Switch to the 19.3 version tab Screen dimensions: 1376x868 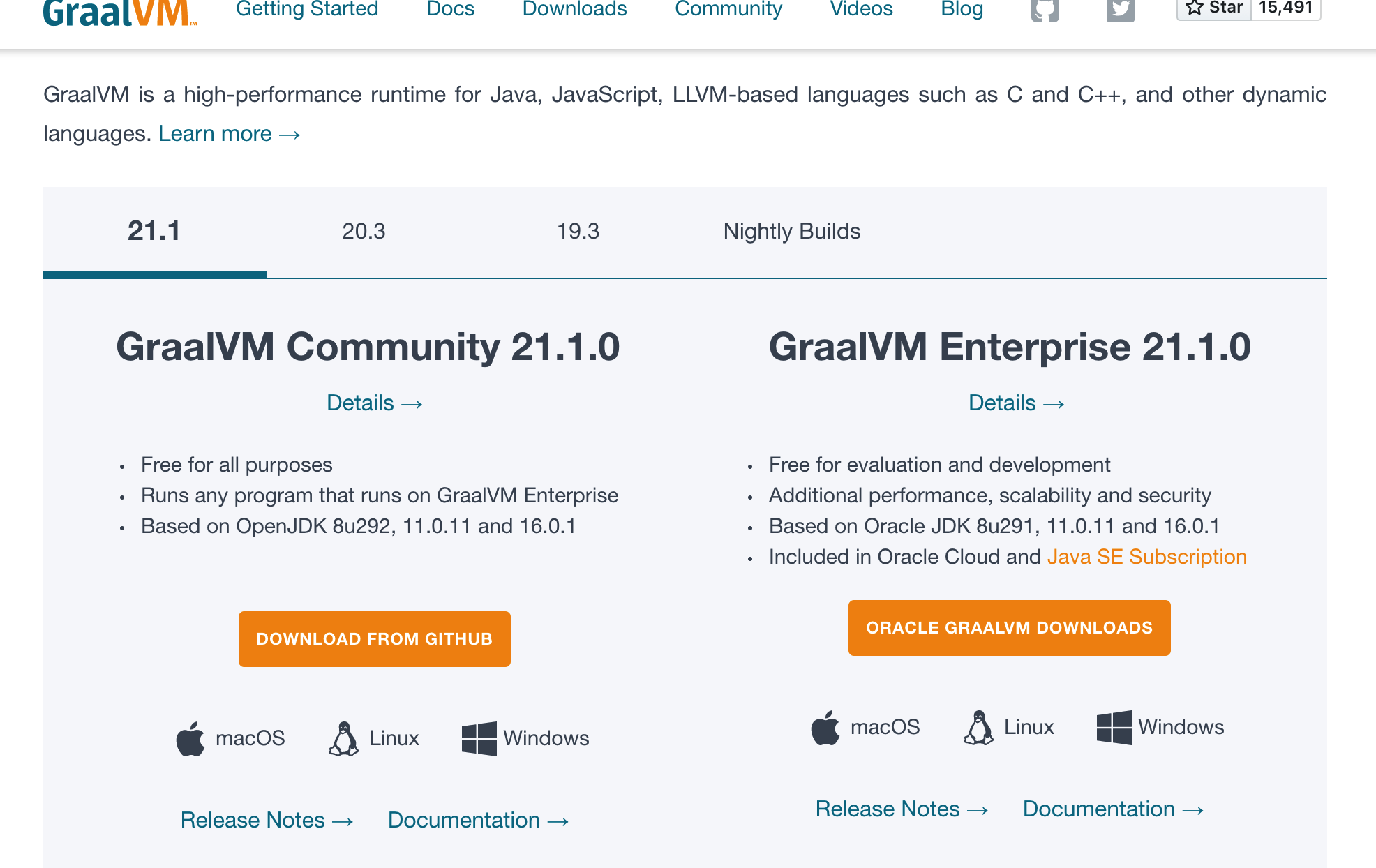(x=578, y=231)
